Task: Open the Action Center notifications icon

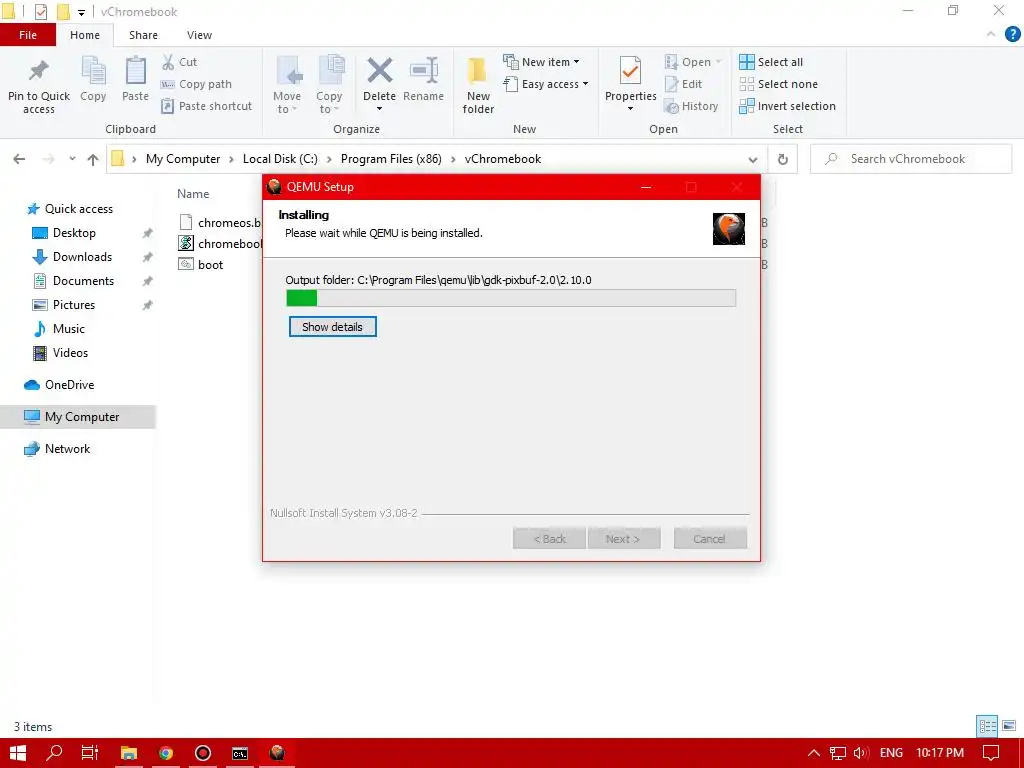Action: (991, 753)
